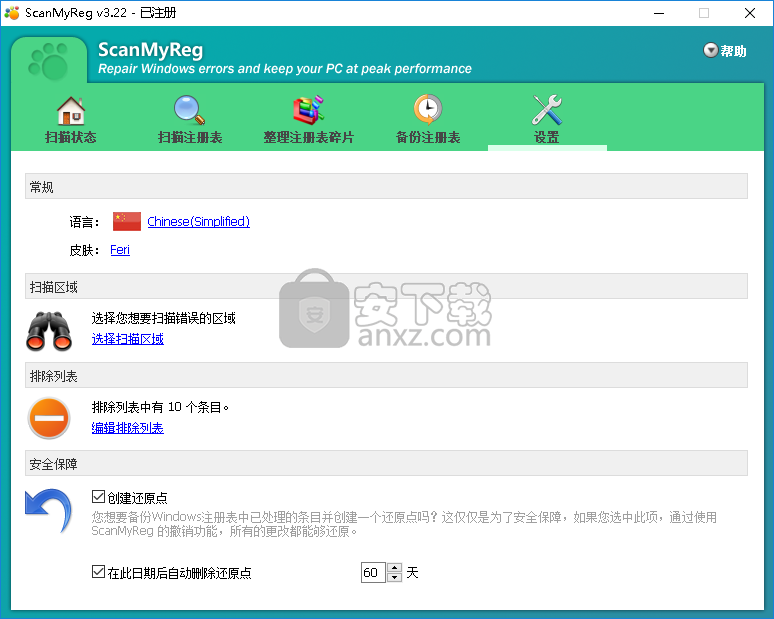Open the 选择扫描区域 link
Image resolution: width=774 pixels, height=619 pixels.
tap(127, 339)
